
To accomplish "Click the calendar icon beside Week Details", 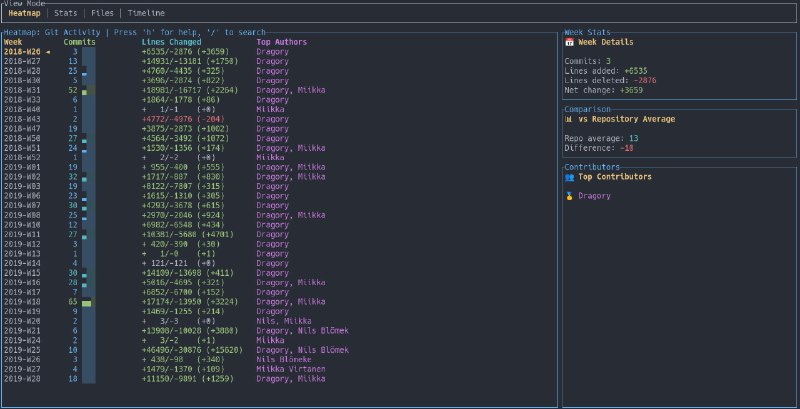I will (x=569, y=43).
